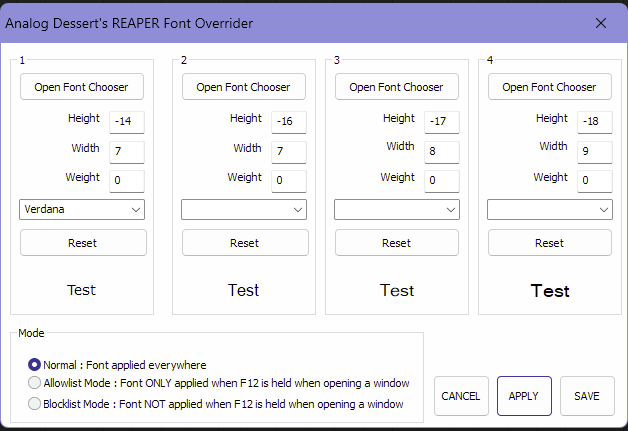The width and height of the screenshot is (628, 431).
Task: Click the Width label in group 4
Action: 554,146
